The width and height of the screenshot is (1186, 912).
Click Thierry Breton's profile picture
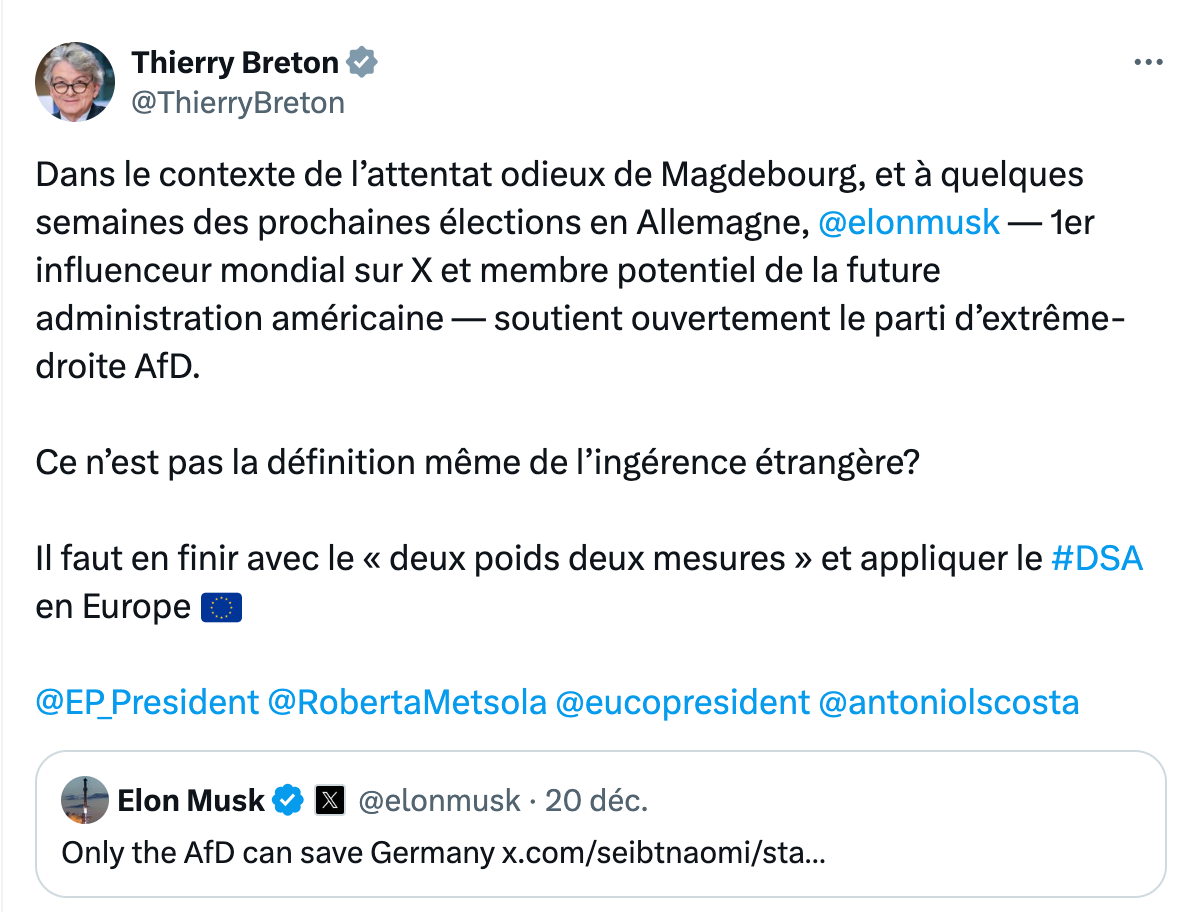pyautogui.click(x=75, y=82)
